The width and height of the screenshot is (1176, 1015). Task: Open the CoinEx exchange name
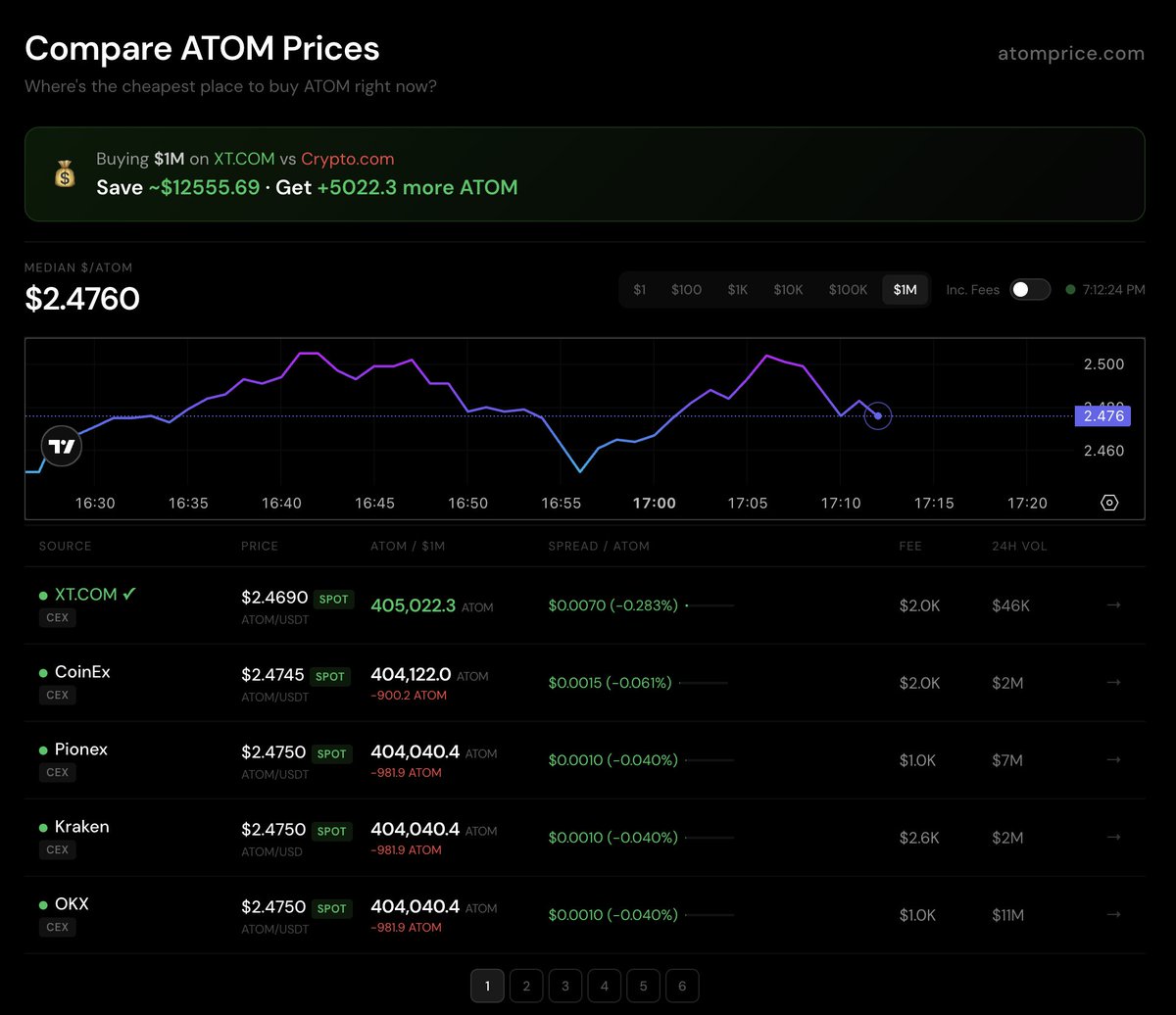point(82,672)
